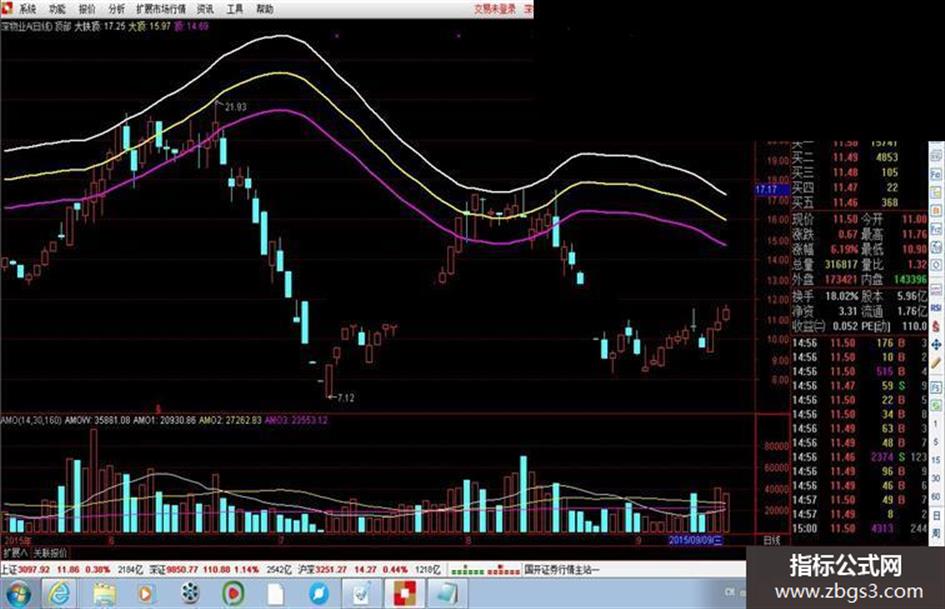Open the red-white stock app in taskbar
This screenshot has width=945, height=609.
[x=404, y=594]
